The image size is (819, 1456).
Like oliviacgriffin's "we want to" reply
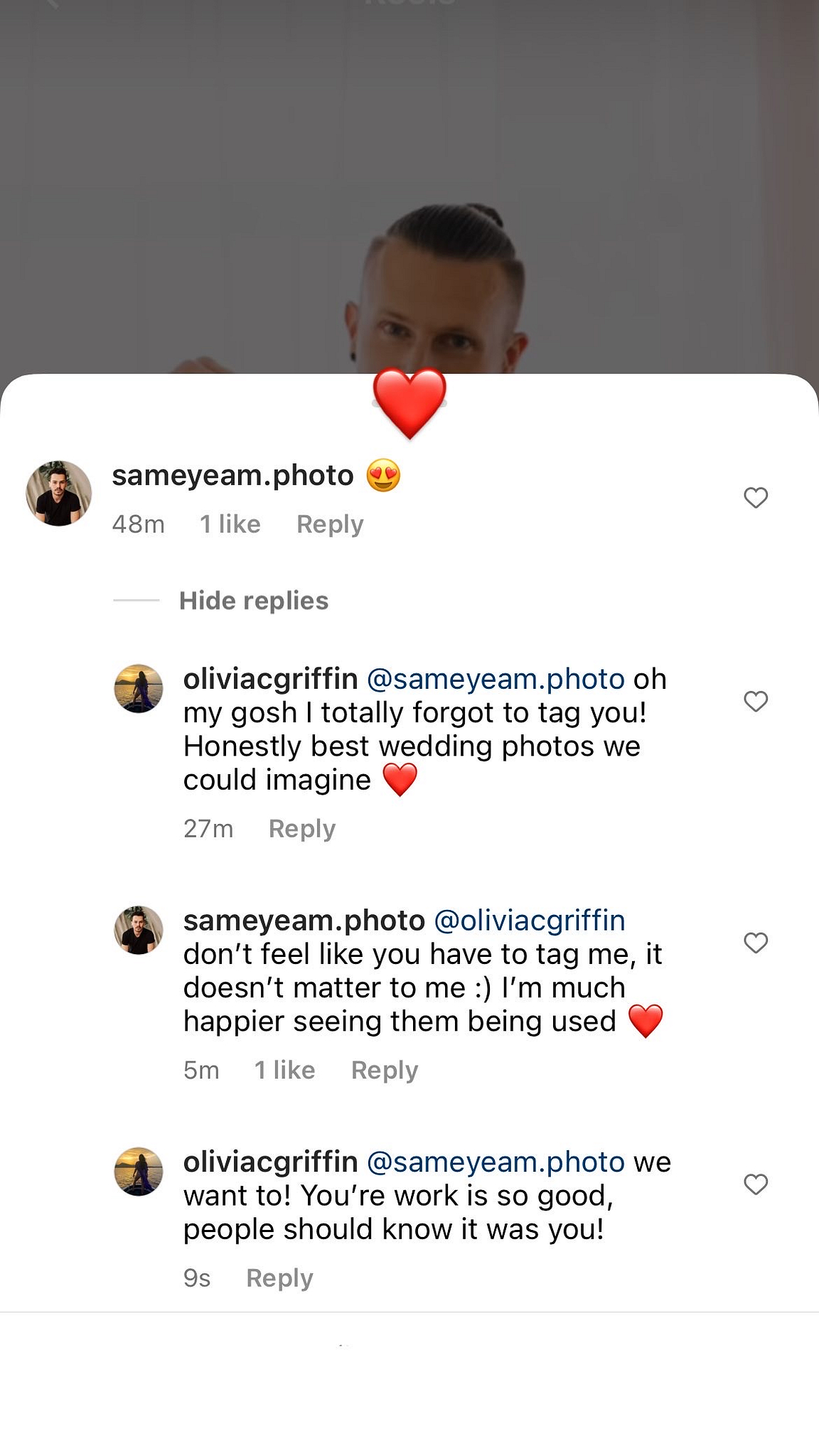(756, 1184)
